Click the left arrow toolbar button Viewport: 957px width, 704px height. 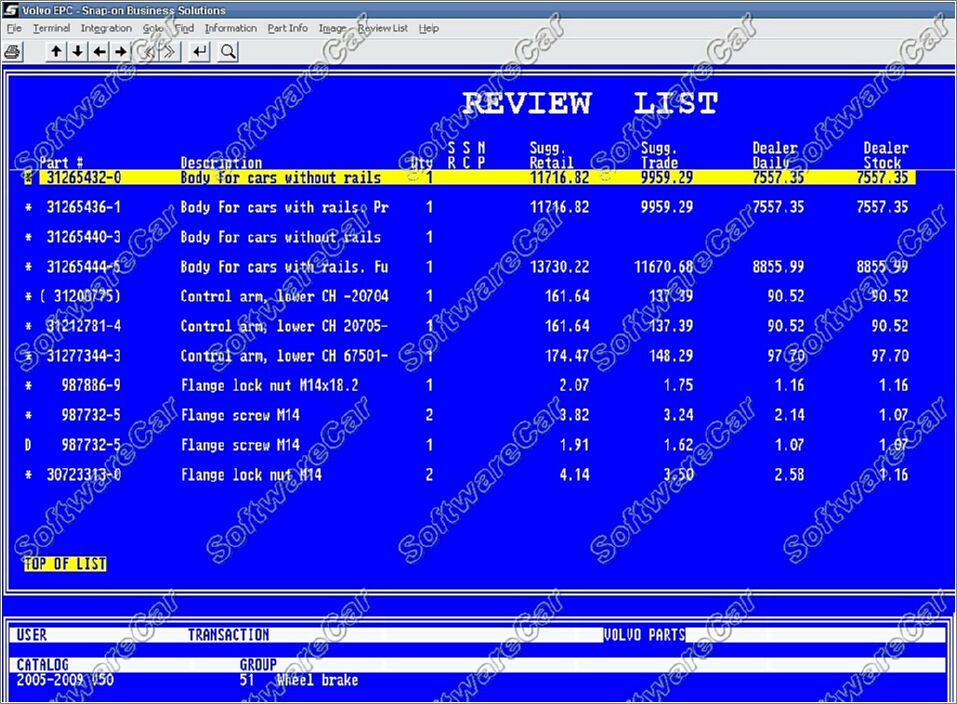pyautogui.click(x=99, y=51)
